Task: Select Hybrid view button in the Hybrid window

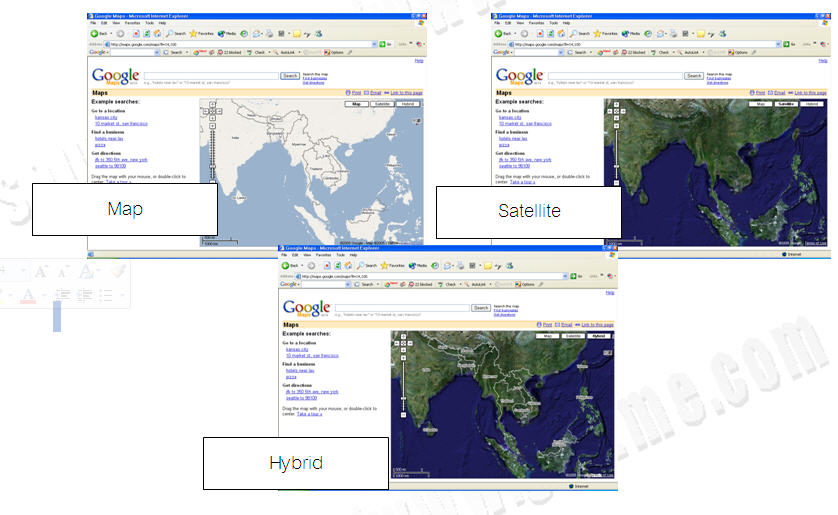Action: pos(599,335)
